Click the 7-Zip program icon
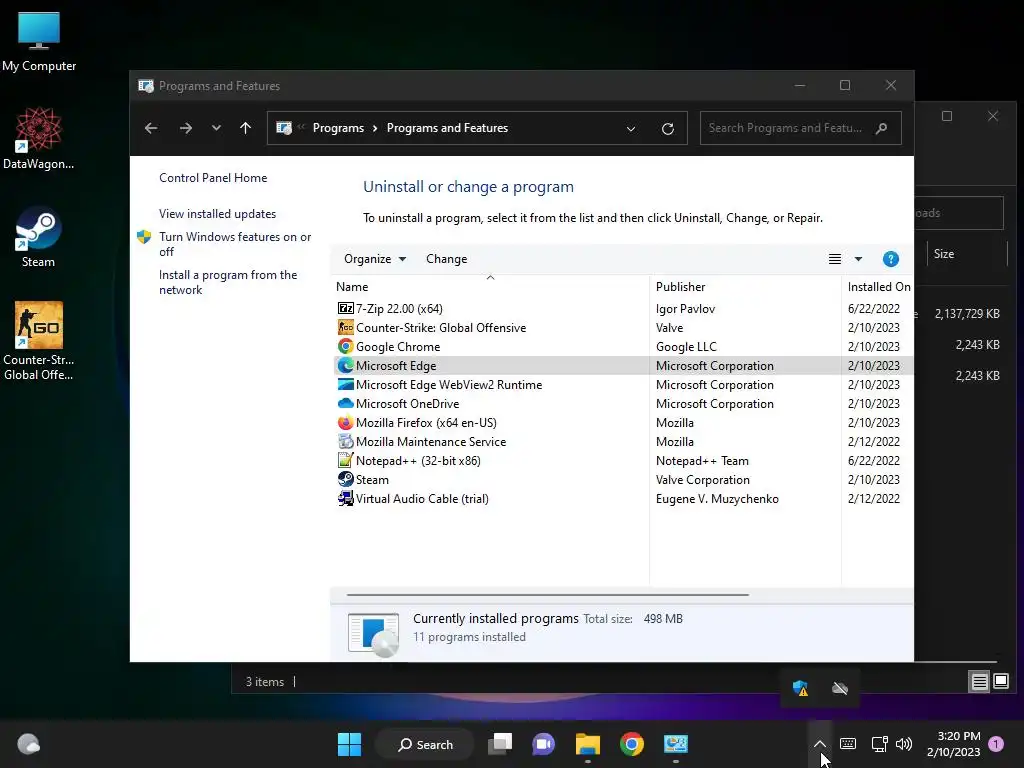 tap(345, 308)
